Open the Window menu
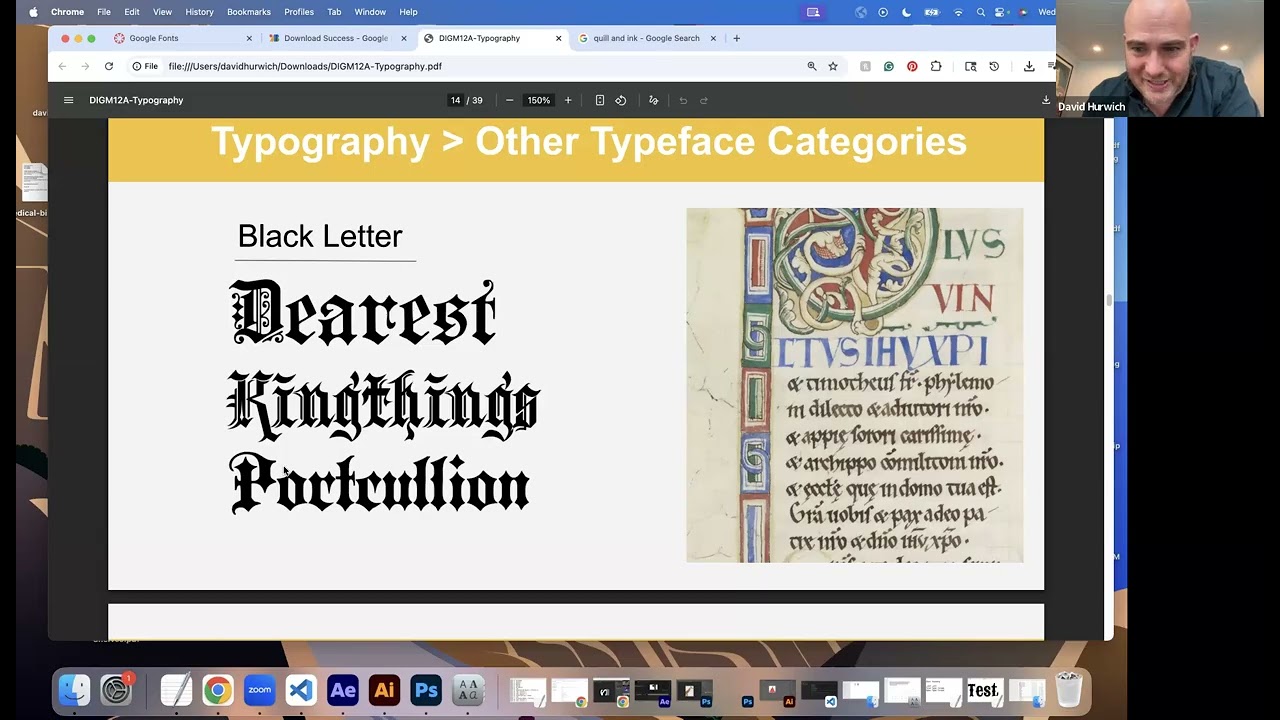 coord(370,12)
